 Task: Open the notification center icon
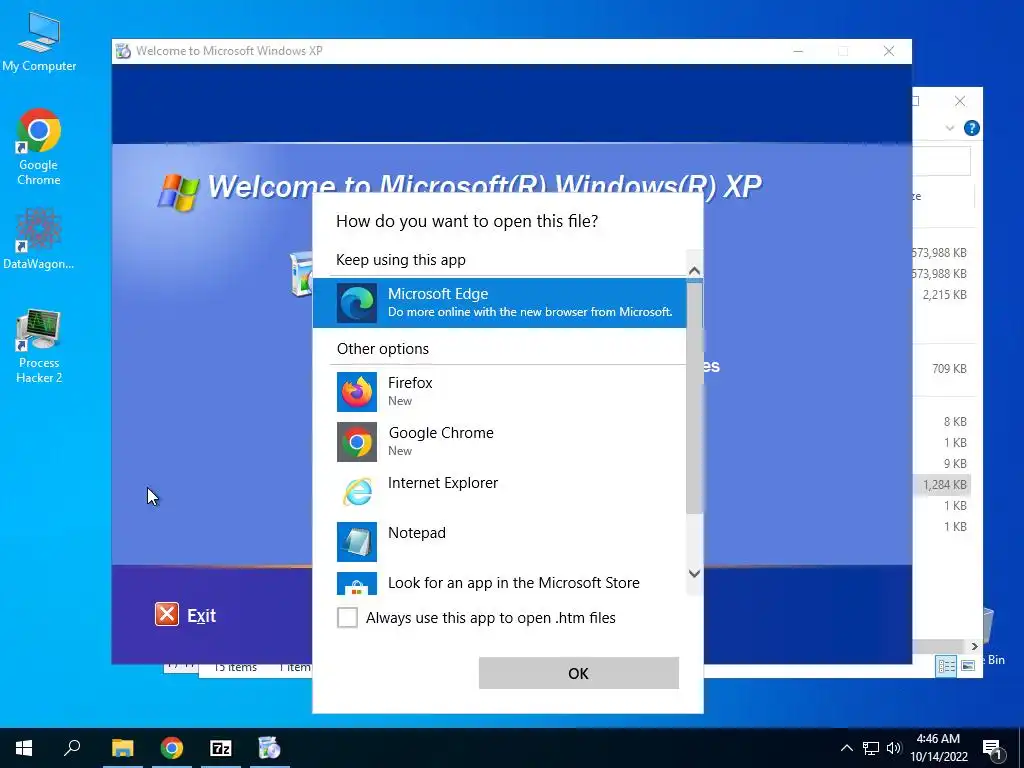tap(992, 749)
